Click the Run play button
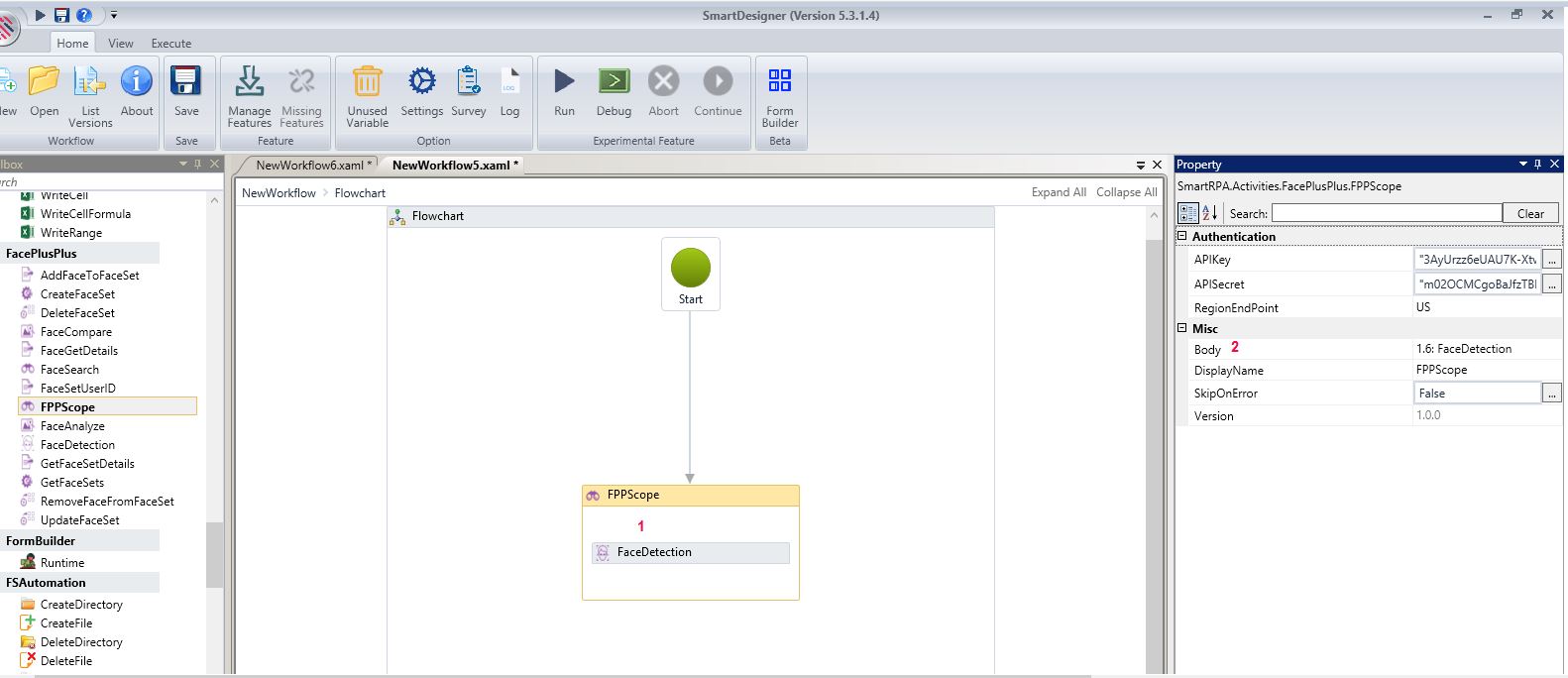The image size is (1568, 678). click(564, 82)
